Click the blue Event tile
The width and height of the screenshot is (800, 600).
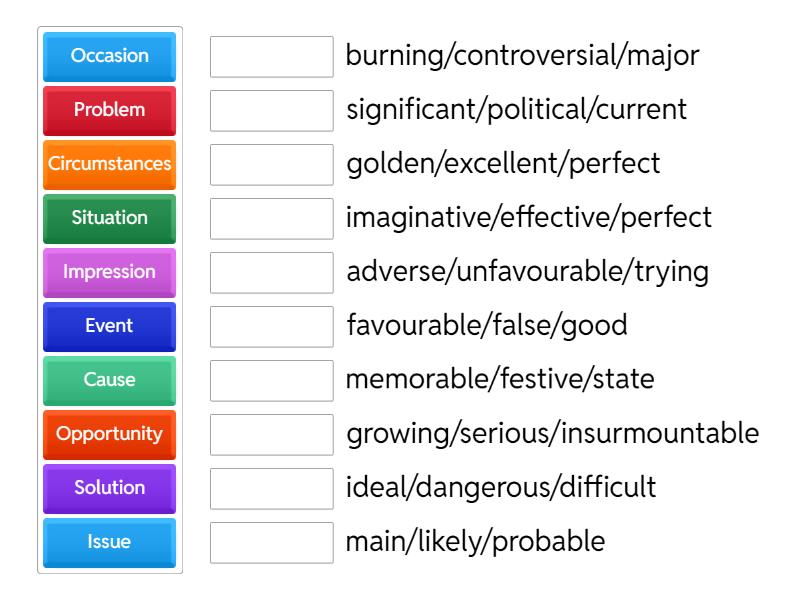[110, 326]
